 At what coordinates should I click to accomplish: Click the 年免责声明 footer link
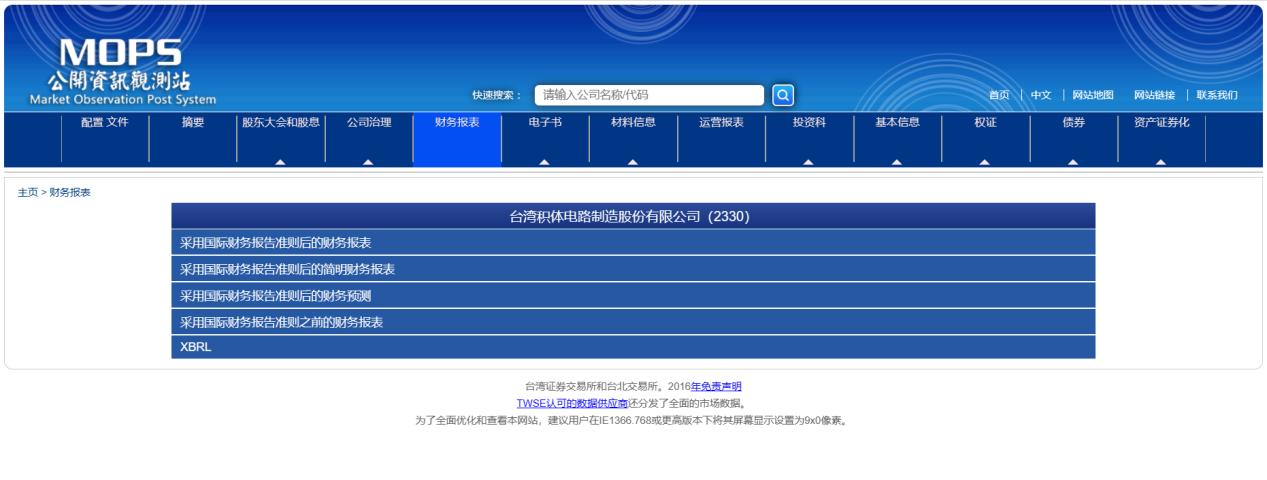coord(716,386)
